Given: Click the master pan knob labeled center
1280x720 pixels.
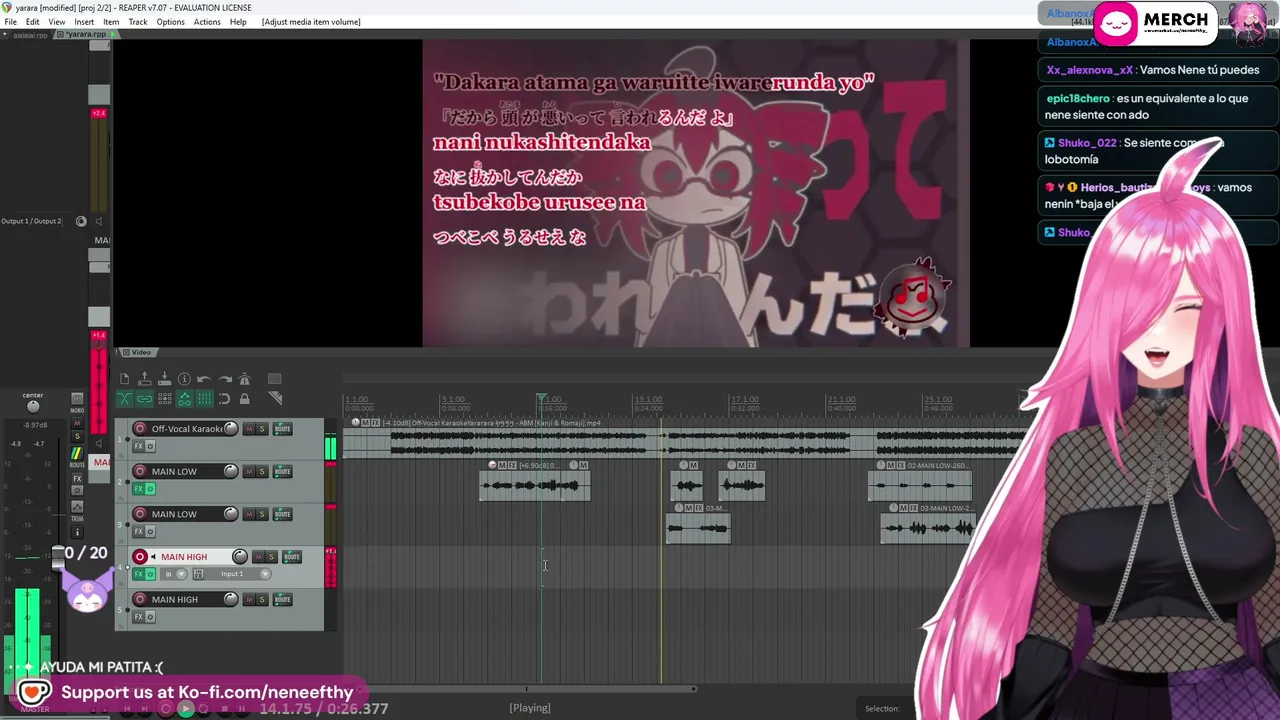Looking at the screenshot, I should (x=33, y=406).
